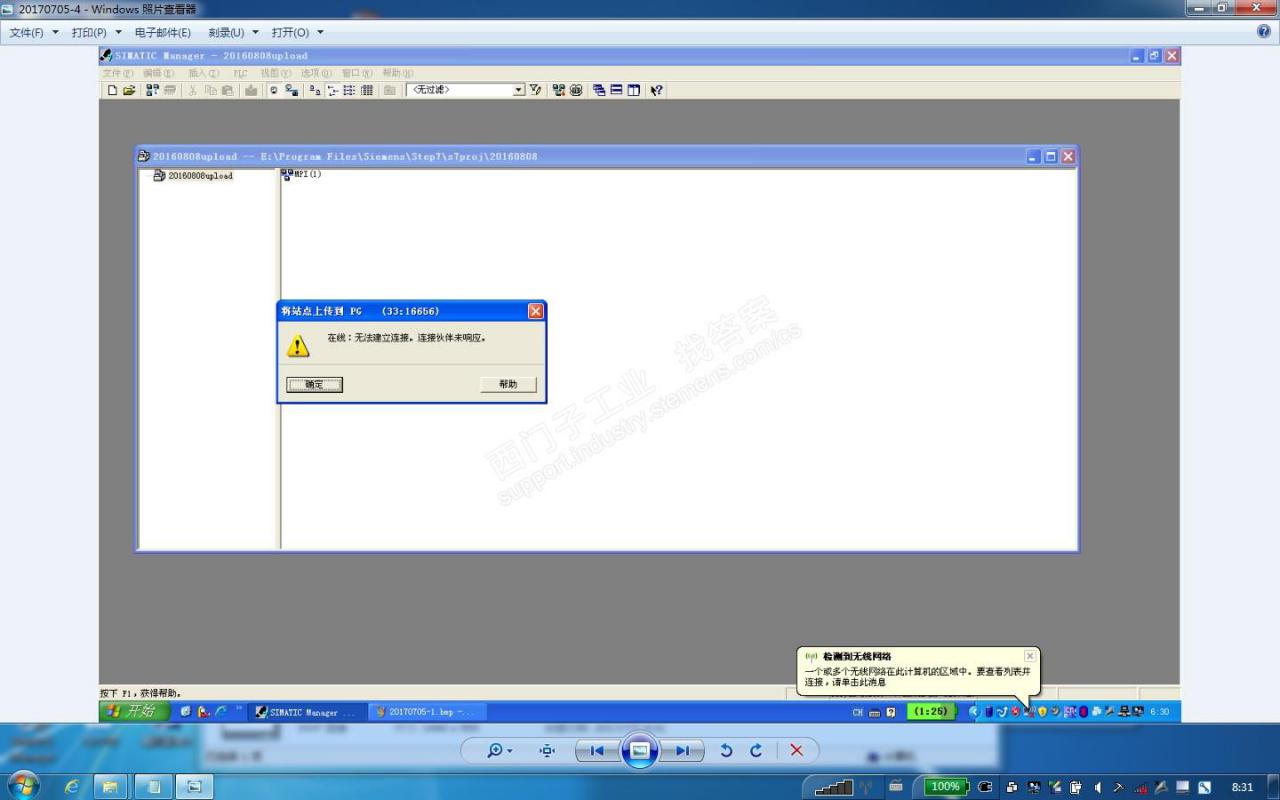
Task: Click the New project icon in SIMATIC toolbar
Action: click(112, 90)
